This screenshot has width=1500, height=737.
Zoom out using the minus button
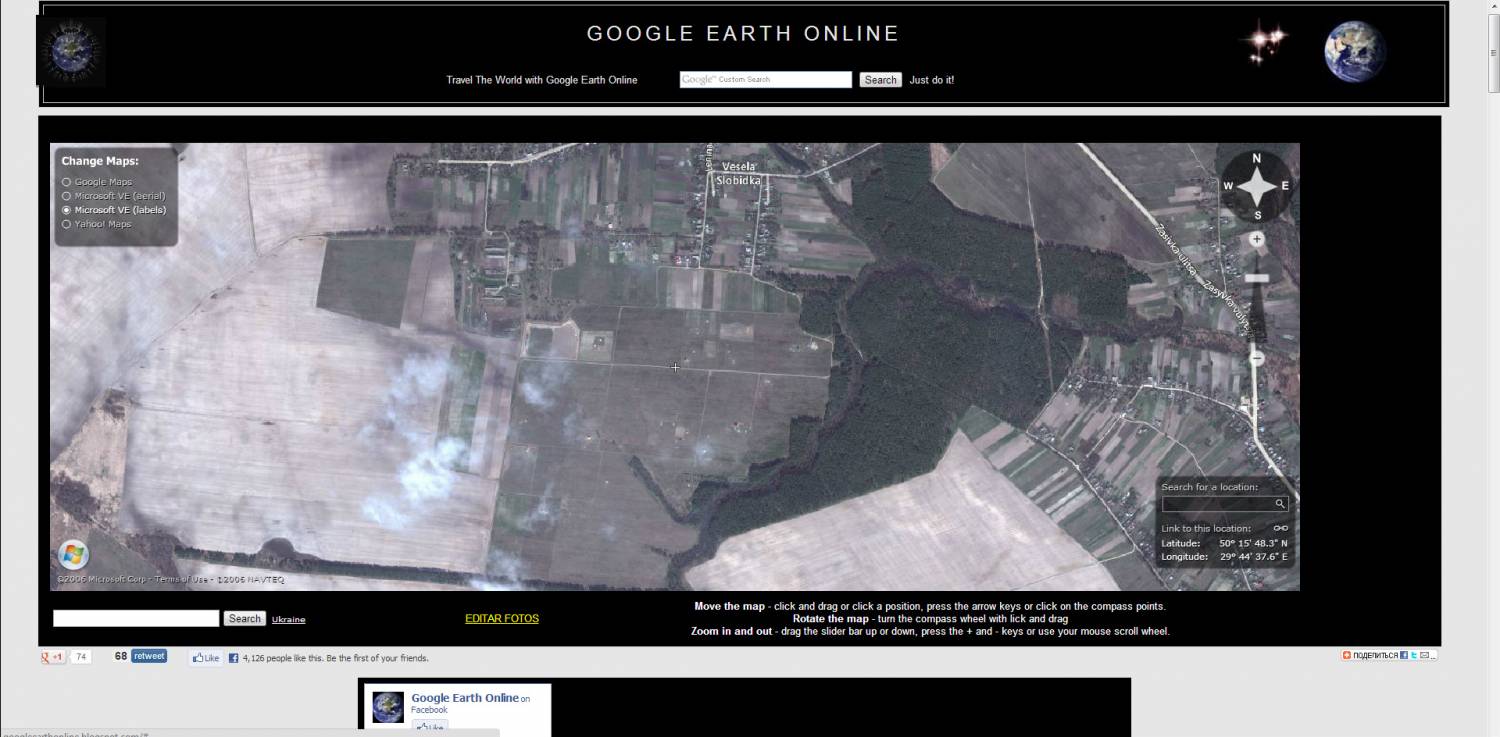point(1257,358)
